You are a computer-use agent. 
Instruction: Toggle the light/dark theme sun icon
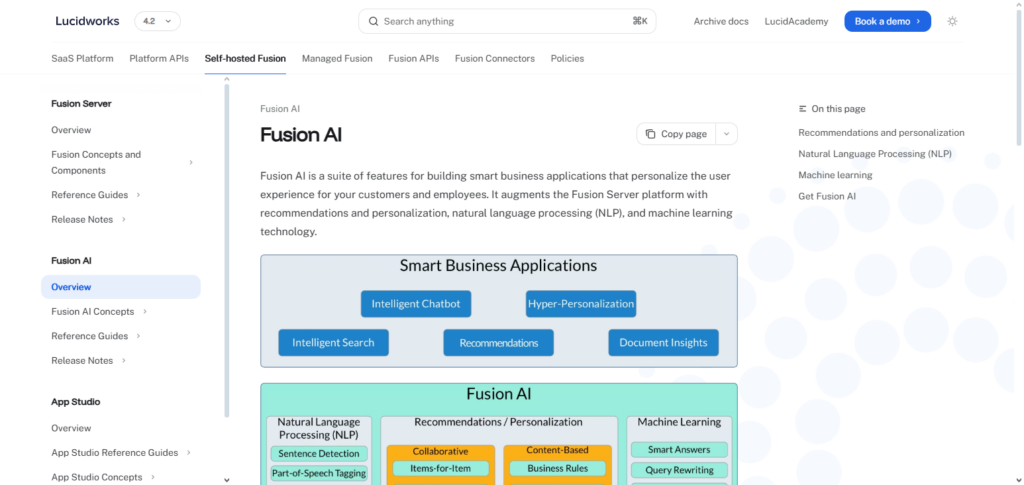952,22
